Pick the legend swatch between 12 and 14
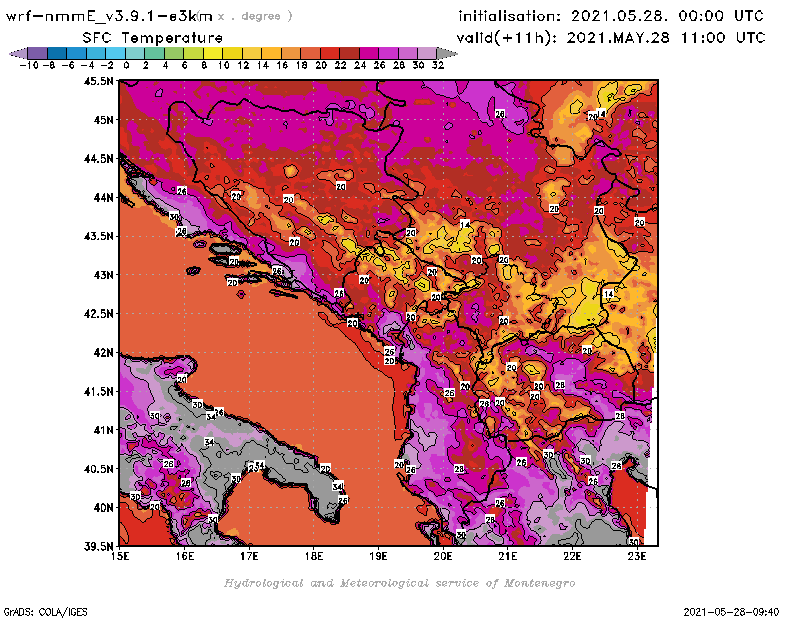 coord(252,53)
